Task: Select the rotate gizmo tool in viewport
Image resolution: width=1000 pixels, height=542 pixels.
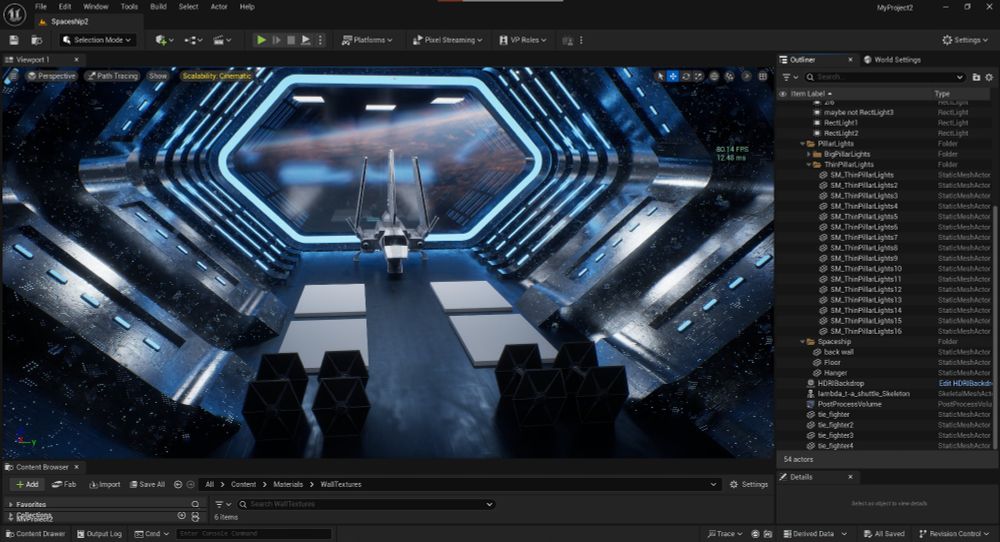Action: pos(686,76)
